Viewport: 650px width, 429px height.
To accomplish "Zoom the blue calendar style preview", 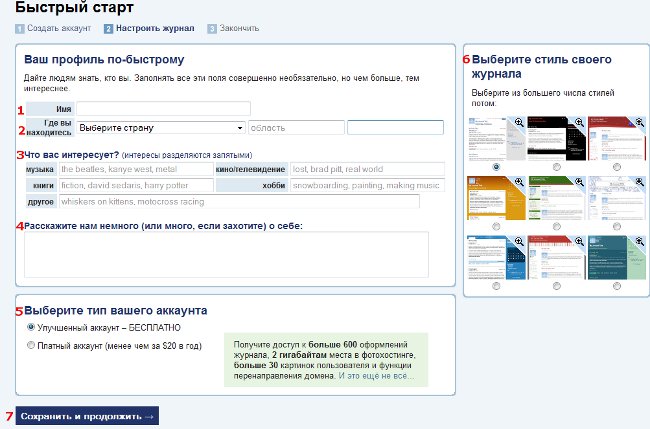I will [x=519, y=241].
